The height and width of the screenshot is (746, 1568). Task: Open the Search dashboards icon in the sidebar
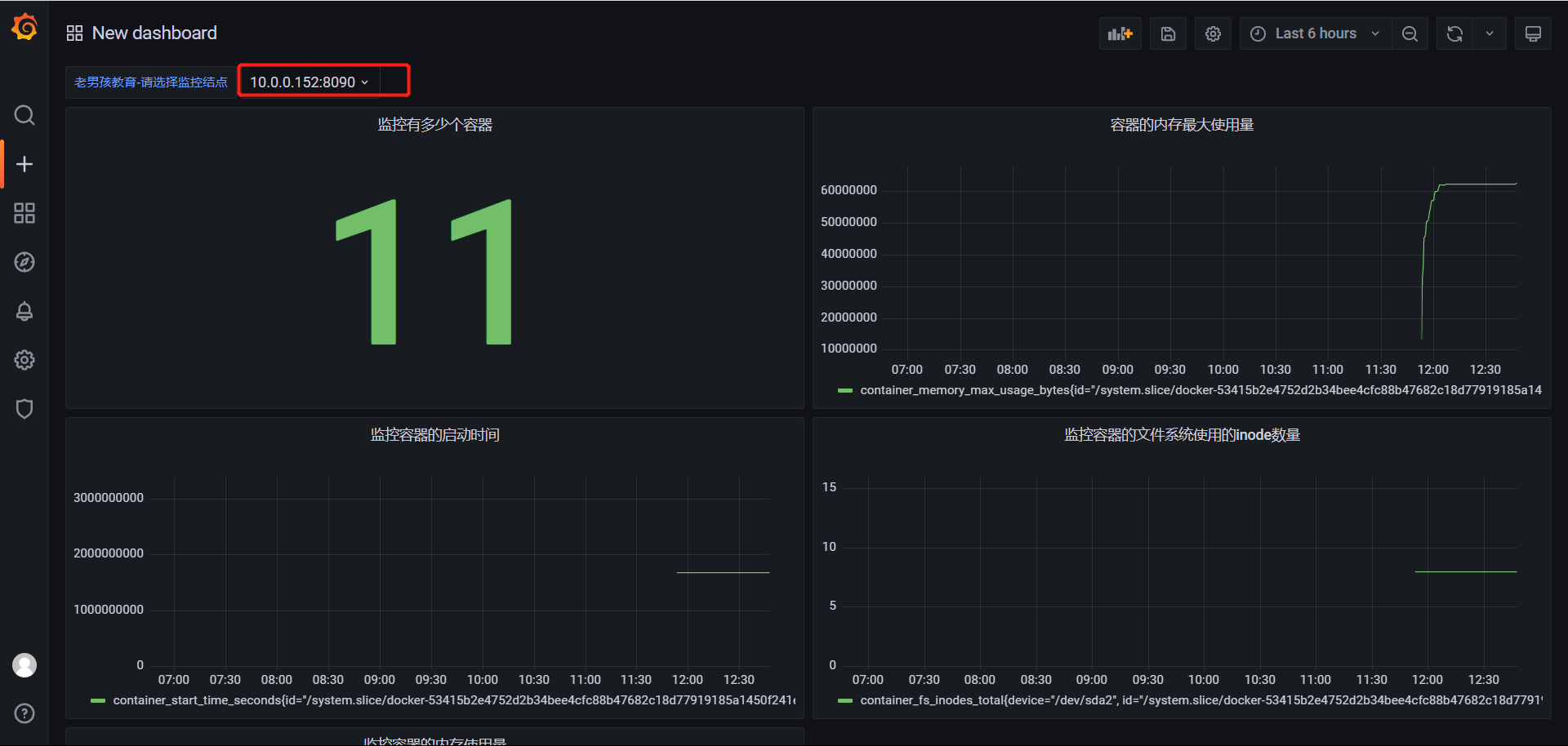[24, 115]
